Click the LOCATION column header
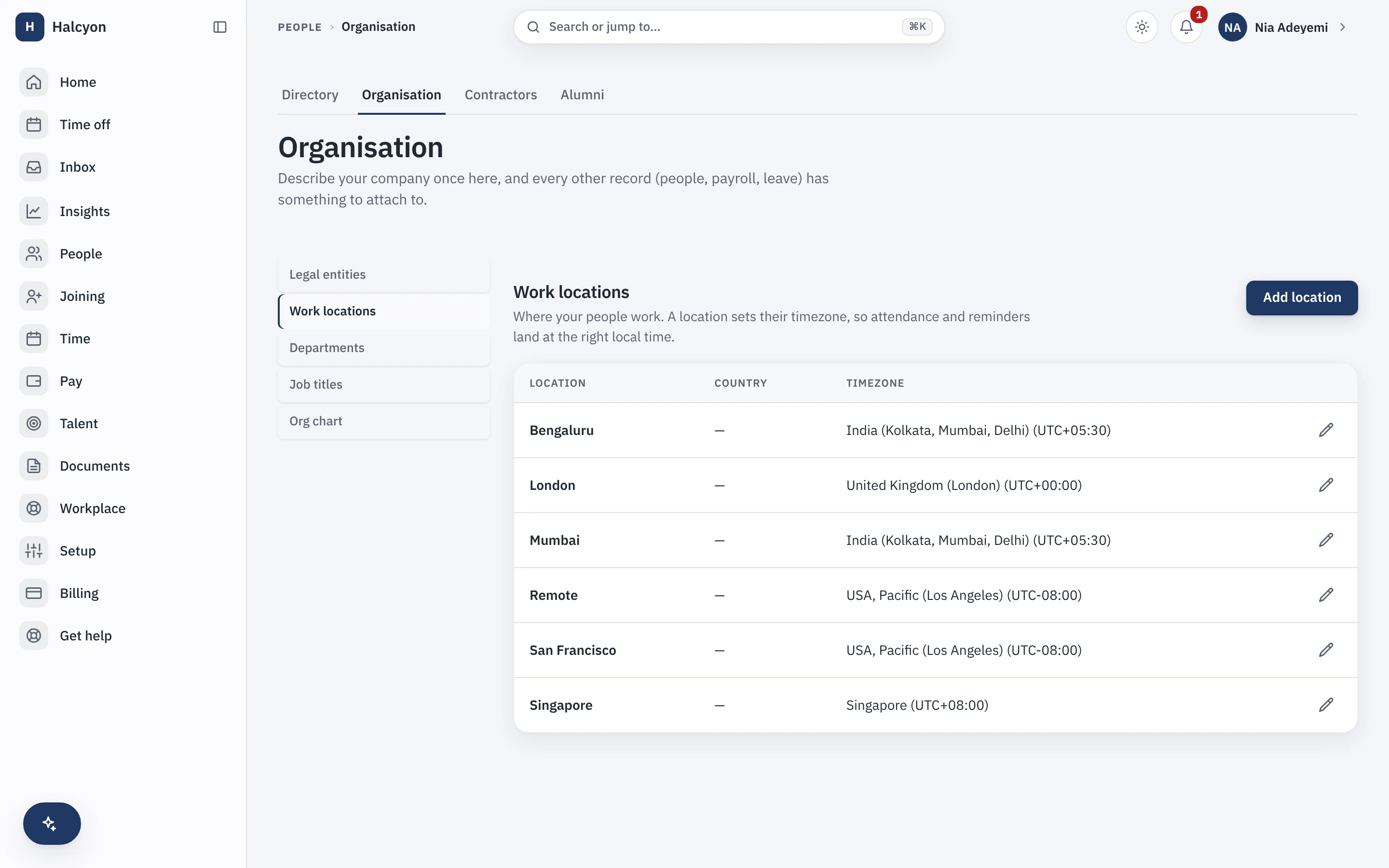The width and height of the screenshot is (1389, 868). (x=558, y=383)
